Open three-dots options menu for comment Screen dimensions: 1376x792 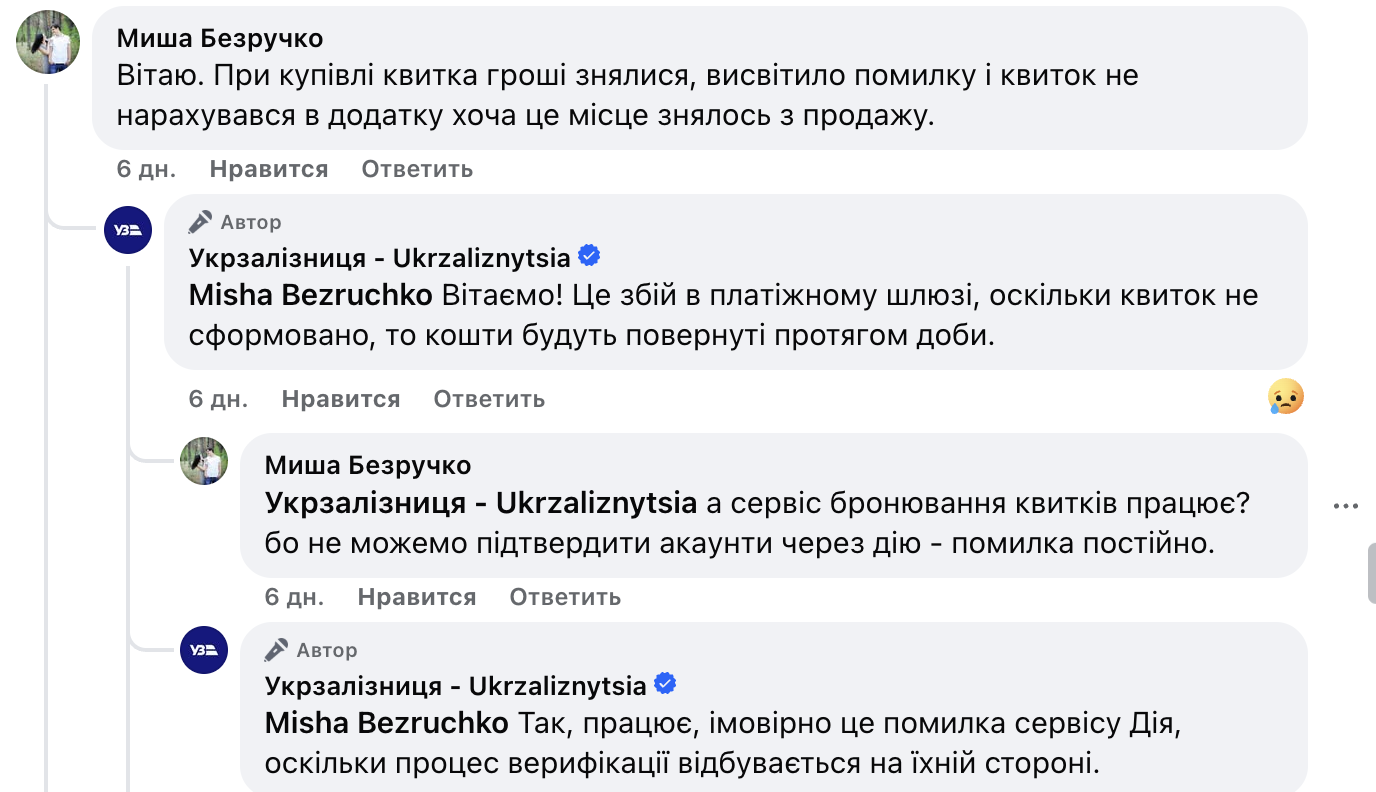[x=1346, y=506]
